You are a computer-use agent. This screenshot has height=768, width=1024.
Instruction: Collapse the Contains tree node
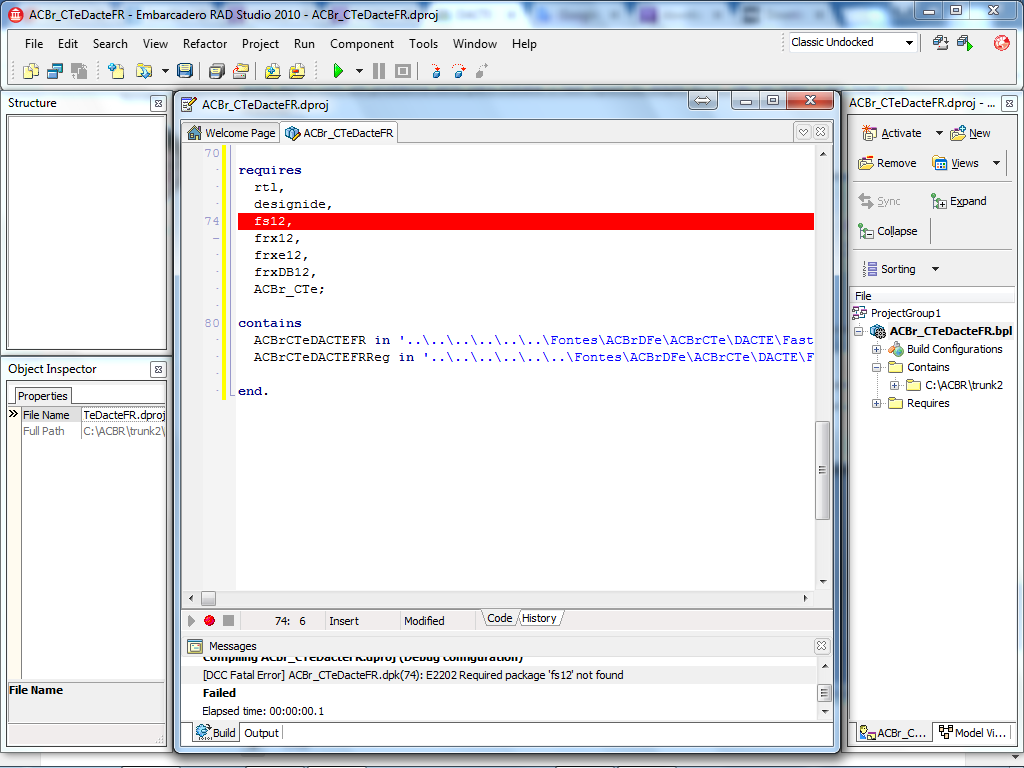[x=876, y=368]
